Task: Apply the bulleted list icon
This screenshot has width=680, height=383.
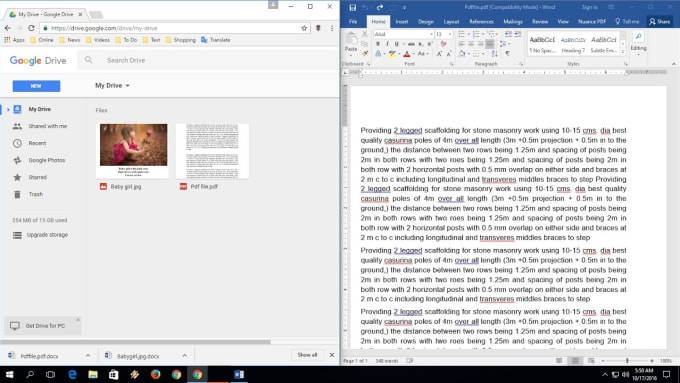Action: click(x=461, y=34)
